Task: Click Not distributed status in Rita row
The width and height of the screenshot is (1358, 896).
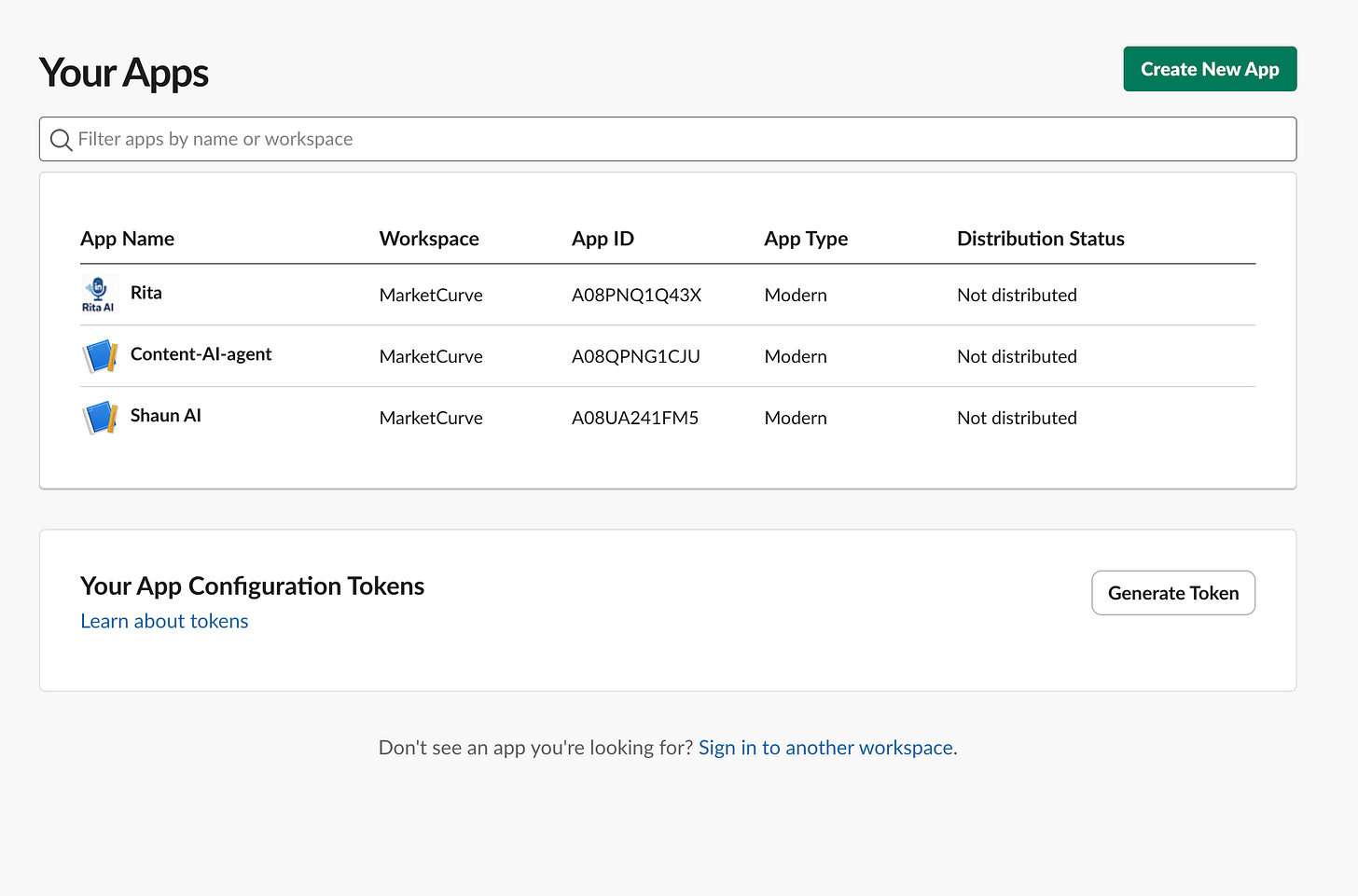Action: [x=1017, y=295]
